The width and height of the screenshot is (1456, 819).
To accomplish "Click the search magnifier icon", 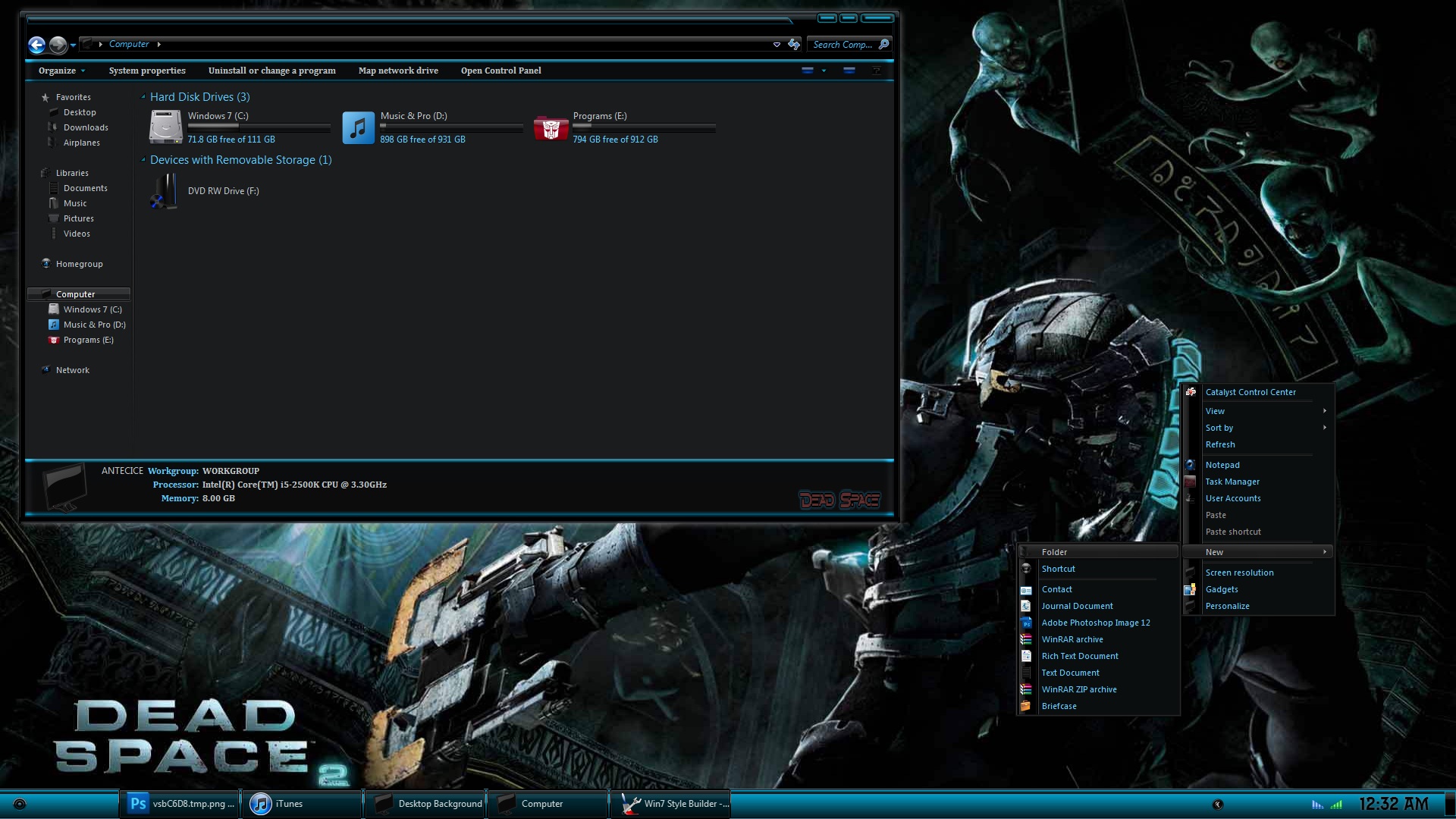I will (883, 45).
